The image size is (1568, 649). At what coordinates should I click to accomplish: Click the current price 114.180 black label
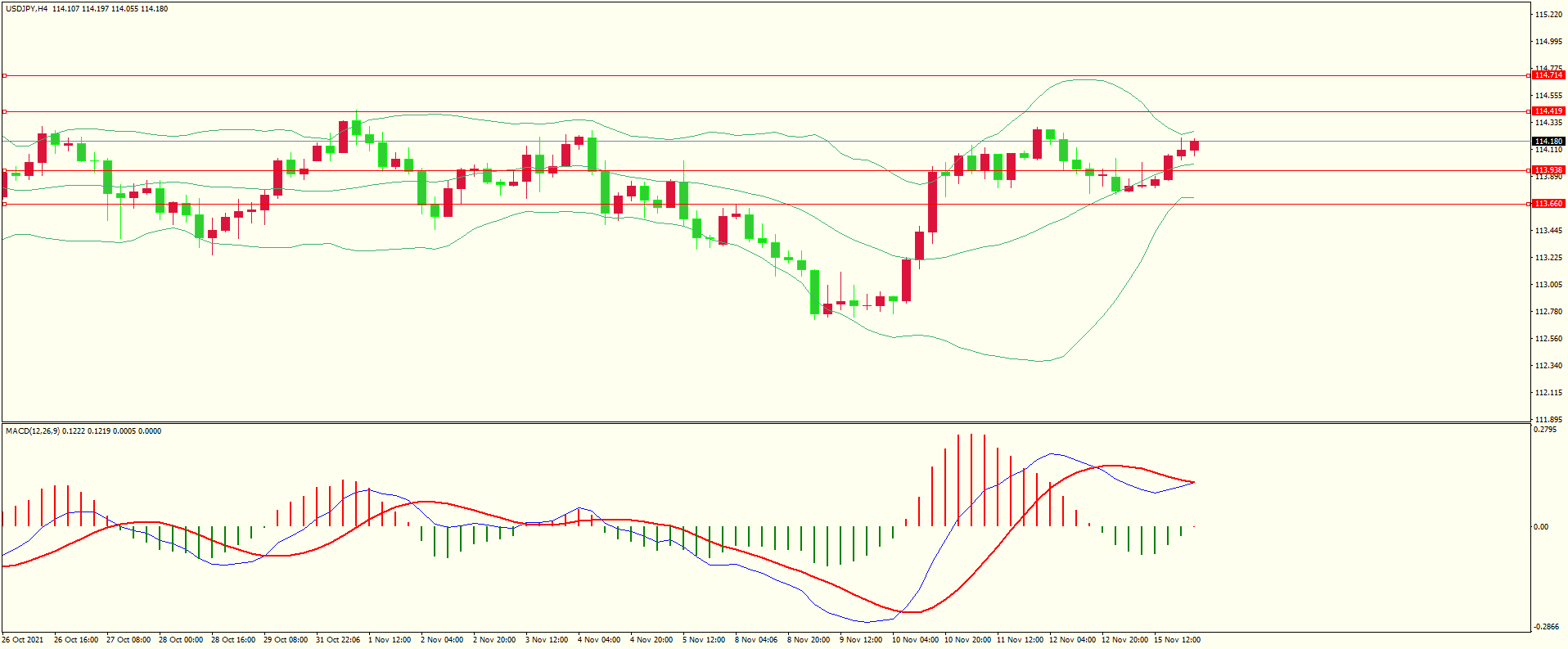point(1548,142)
